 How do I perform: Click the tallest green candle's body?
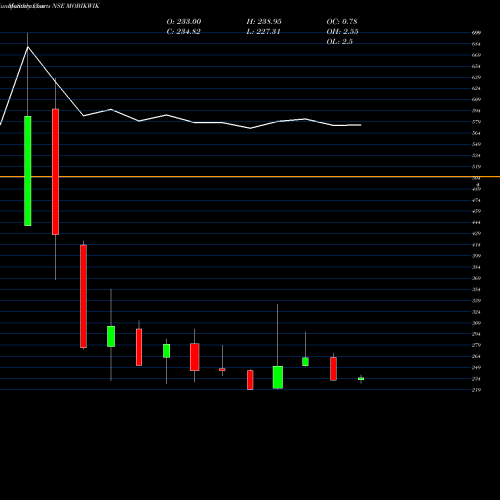(28, 171)
